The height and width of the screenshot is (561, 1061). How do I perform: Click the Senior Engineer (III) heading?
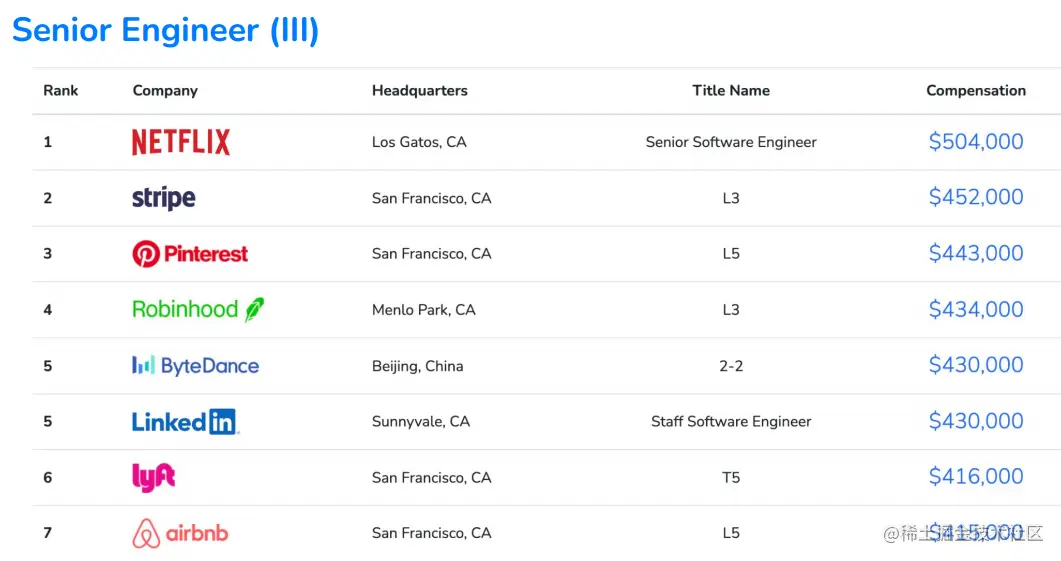point(166,30)
